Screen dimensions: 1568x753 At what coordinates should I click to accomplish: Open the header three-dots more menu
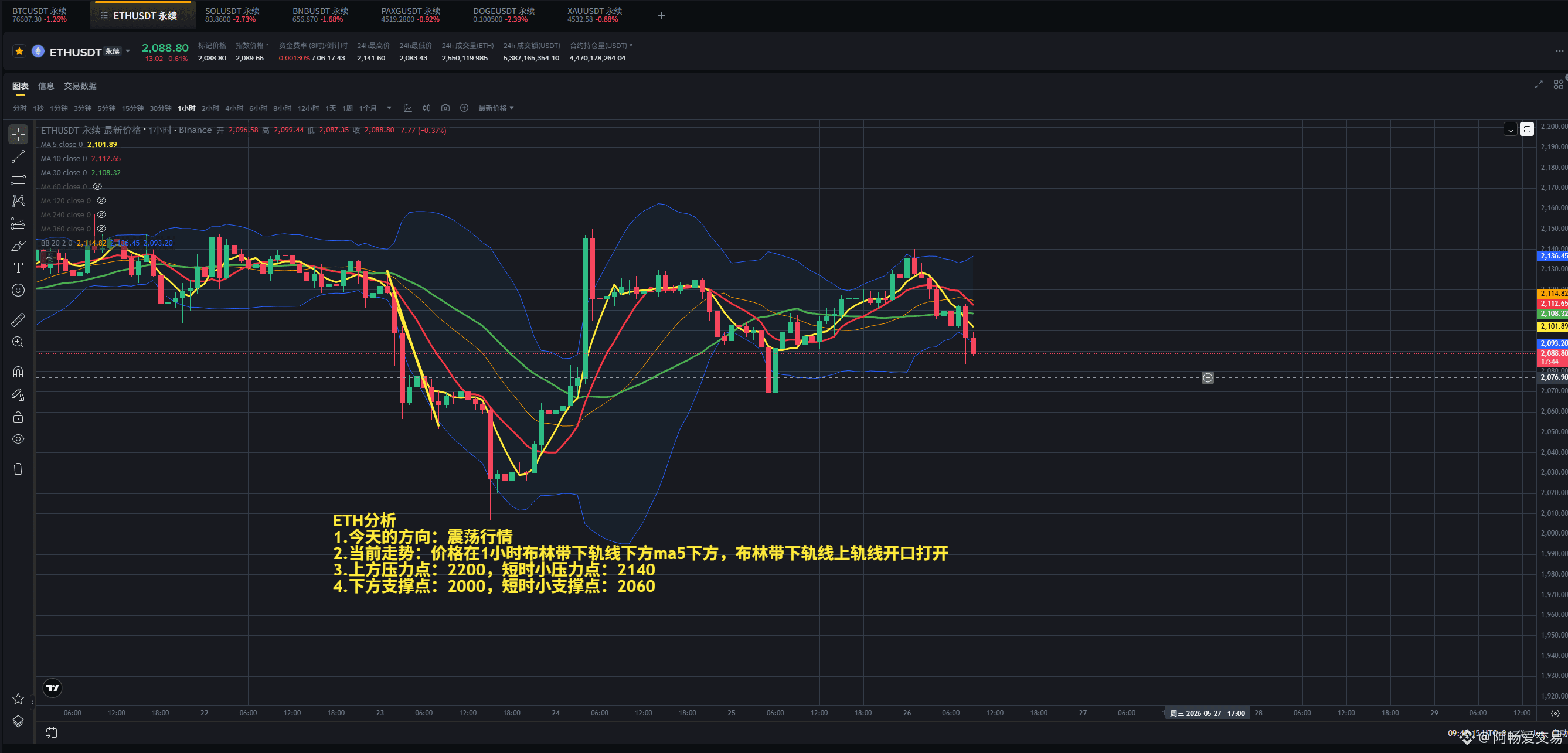click(x=1559, y=51)
